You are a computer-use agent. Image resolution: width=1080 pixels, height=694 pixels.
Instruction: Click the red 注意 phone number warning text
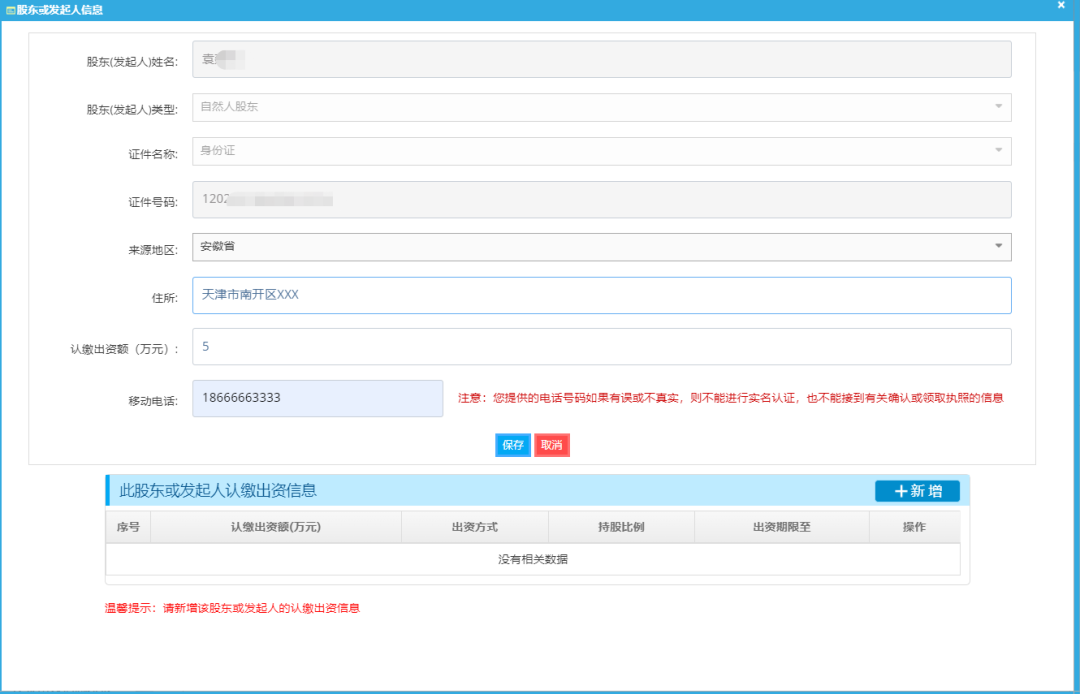pos(731,398)
